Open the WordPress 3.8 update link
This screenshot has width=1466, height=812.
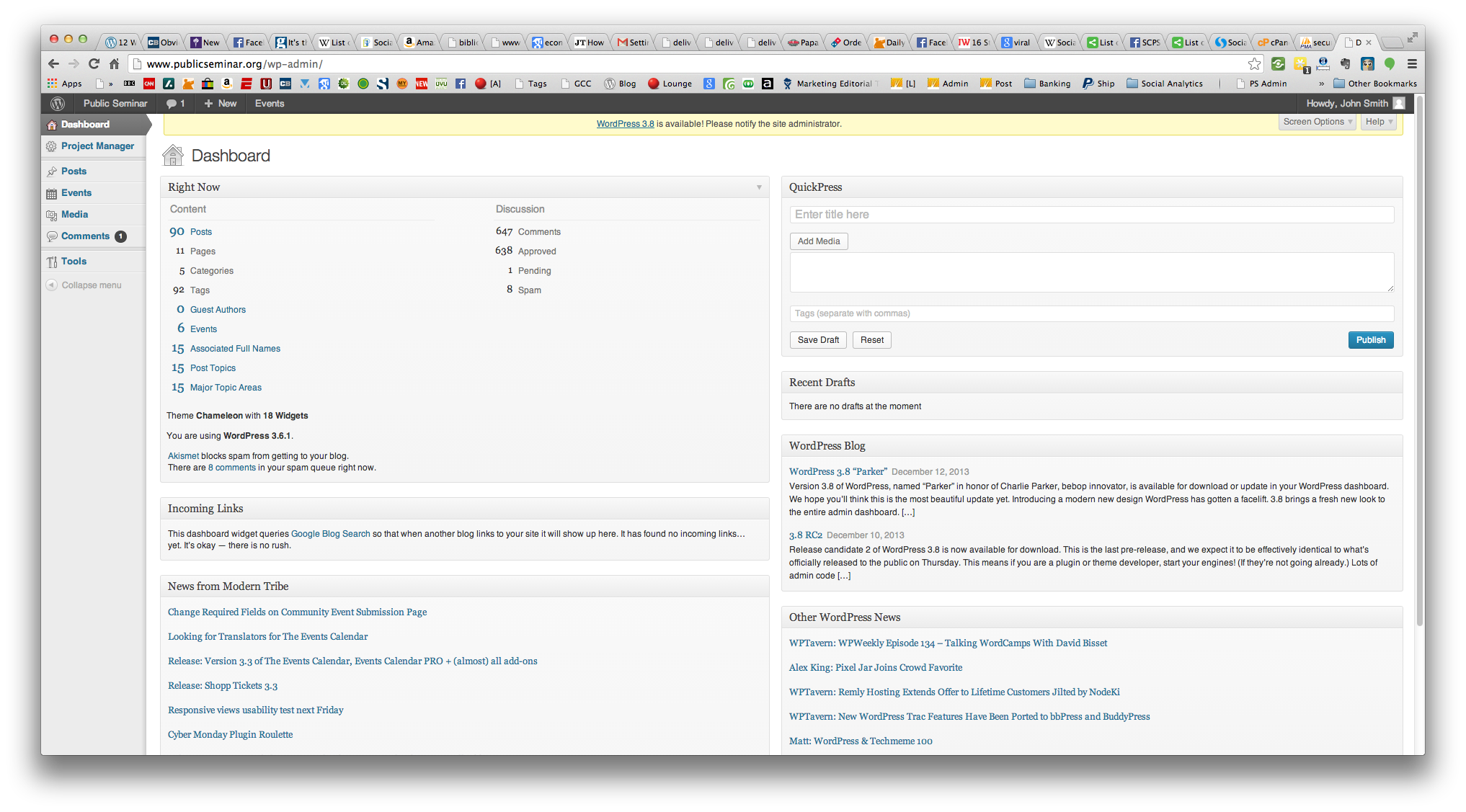pos(625,124)
